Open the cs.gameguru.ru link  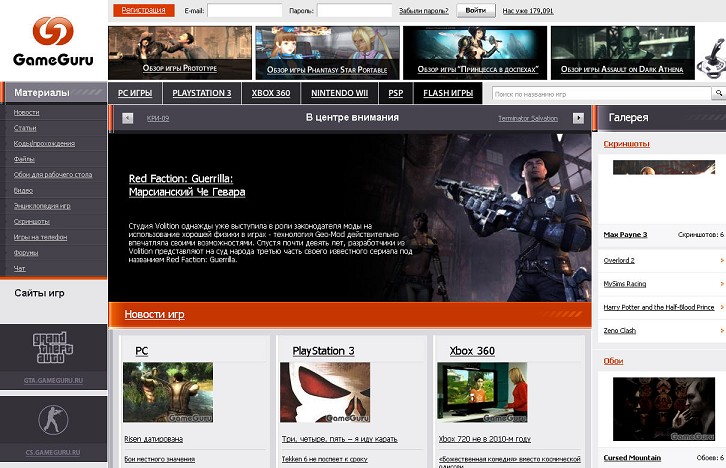pyautogui.click(x=53, y=452)
